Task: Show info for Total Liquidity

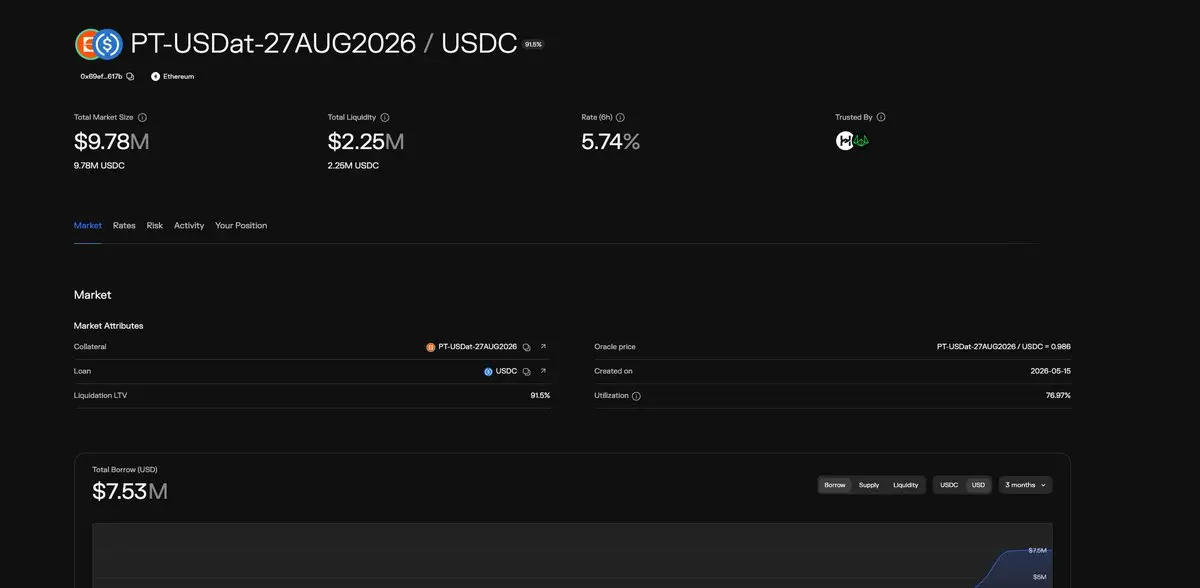Action: coord(385,117)
